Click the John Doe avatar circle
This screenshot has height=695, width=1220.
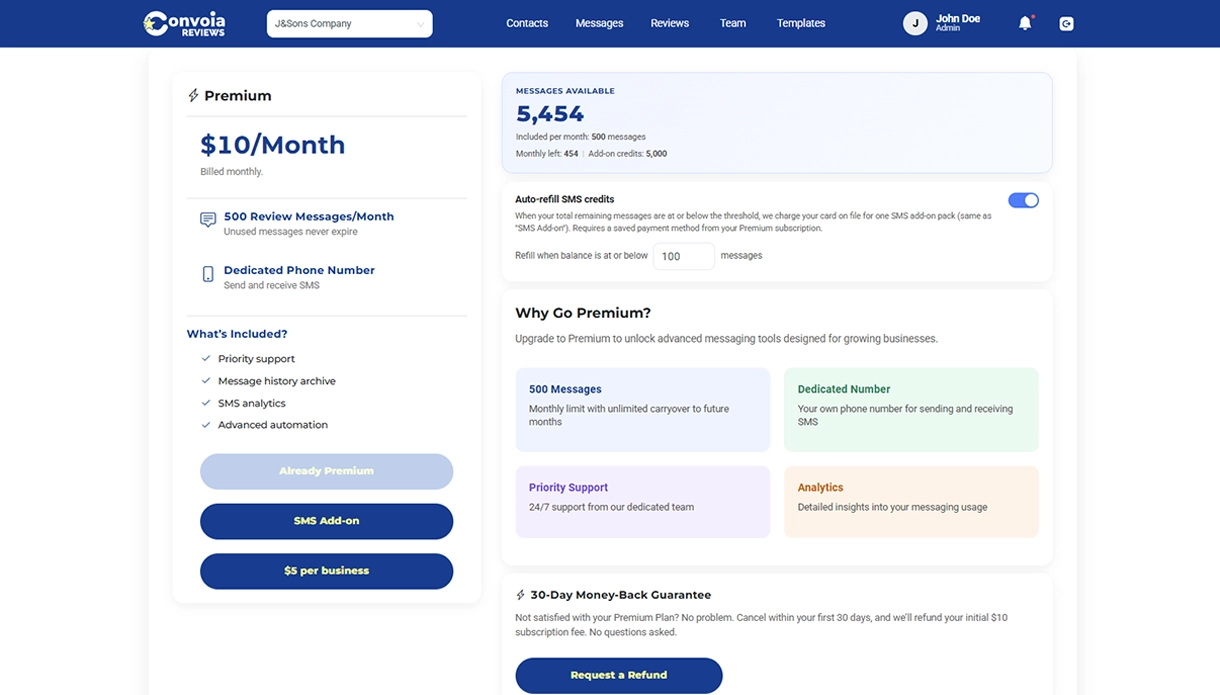[x=915, y=23]
